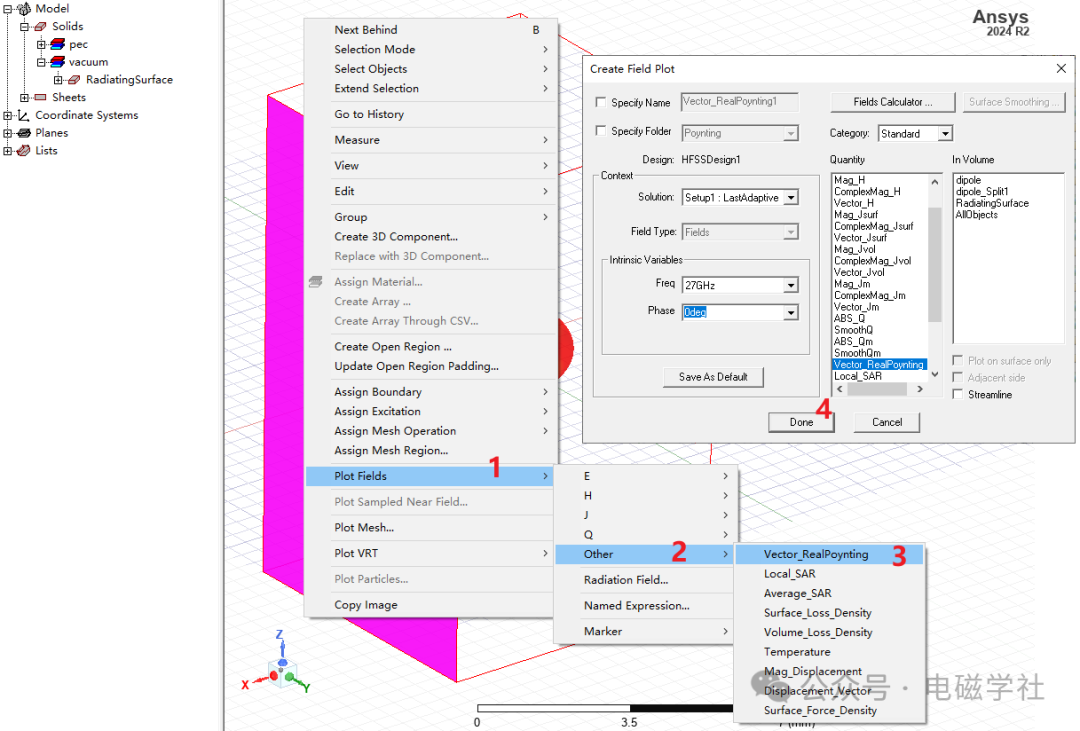Open the Fields Calculator
The width and height of the screenshot is (1080, 731).
(893, 102)
